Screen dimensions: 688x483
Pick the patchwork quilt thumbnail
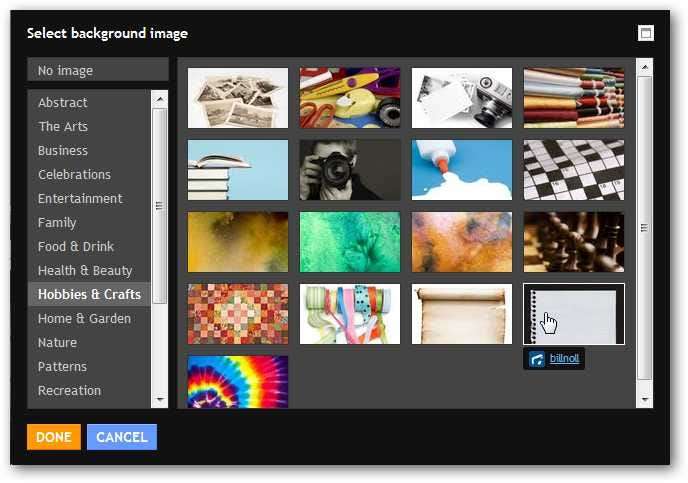[x=238, y=314]
